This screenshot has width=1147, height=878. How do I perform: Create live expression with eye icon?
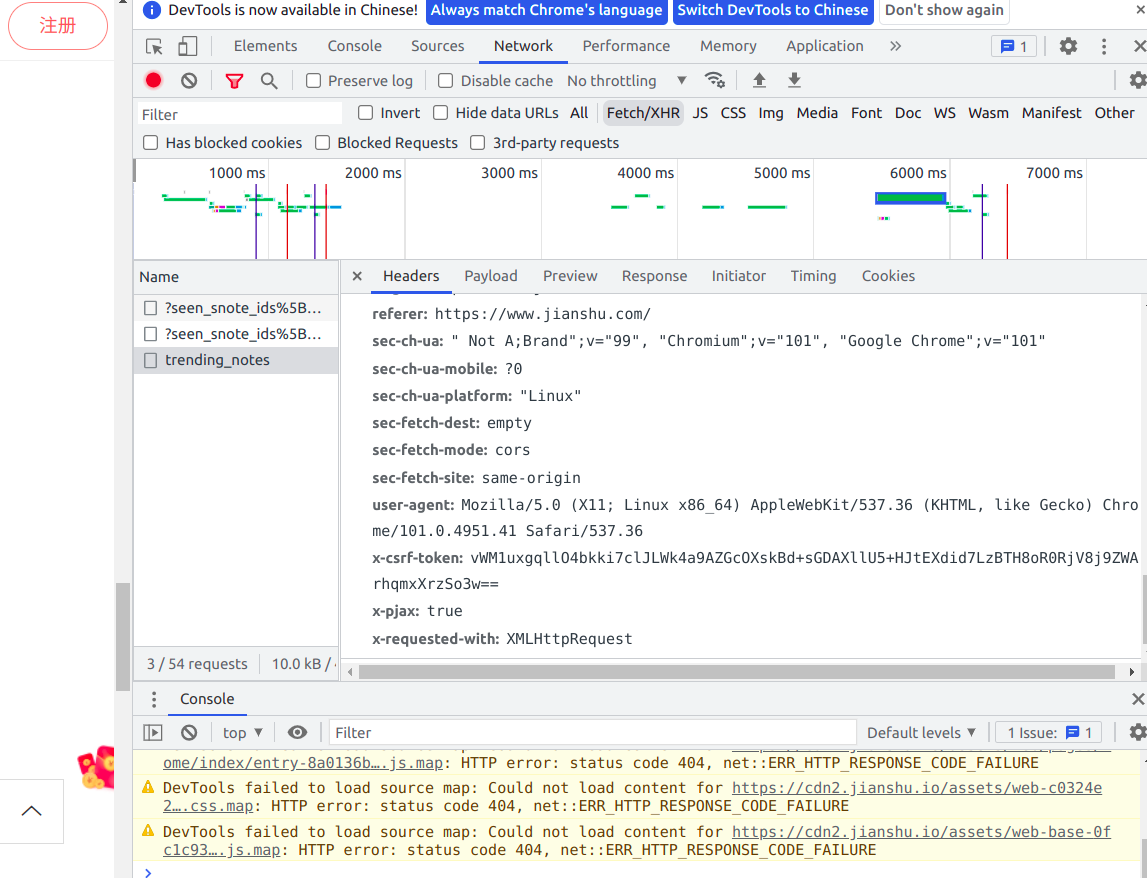tap(297, 732)
